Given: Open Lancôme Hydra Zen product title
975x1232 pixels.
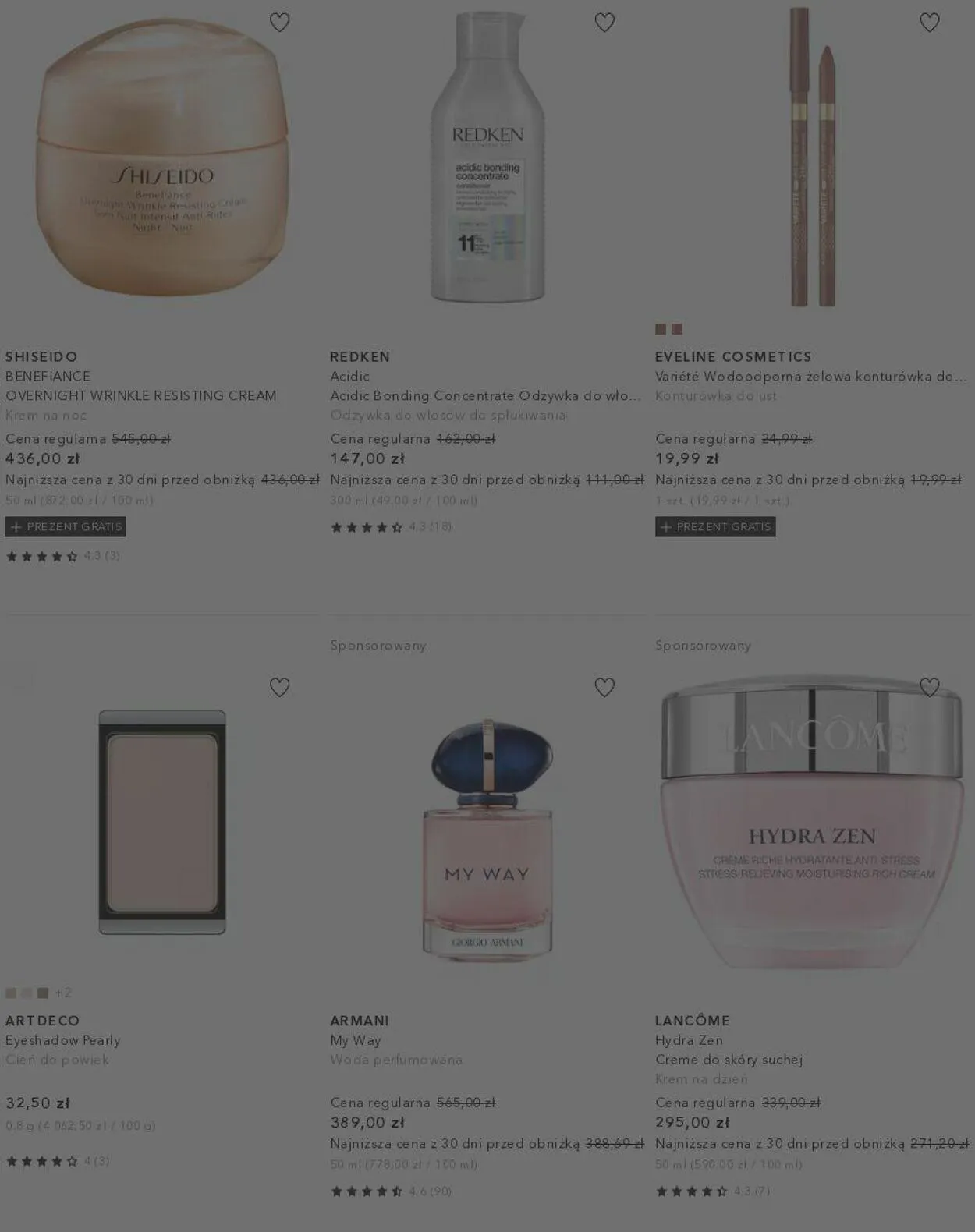Looking at the screenshot, I should coord(689,1040).
